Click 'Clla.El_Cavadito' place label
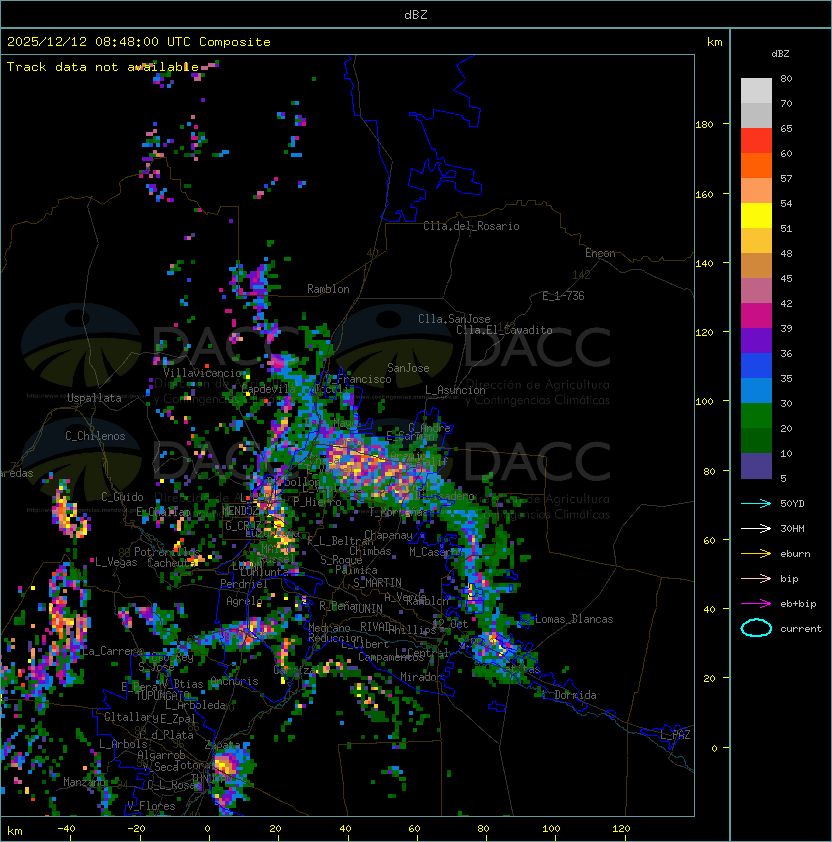The image size is (832, 842). [x=504, y=330]
